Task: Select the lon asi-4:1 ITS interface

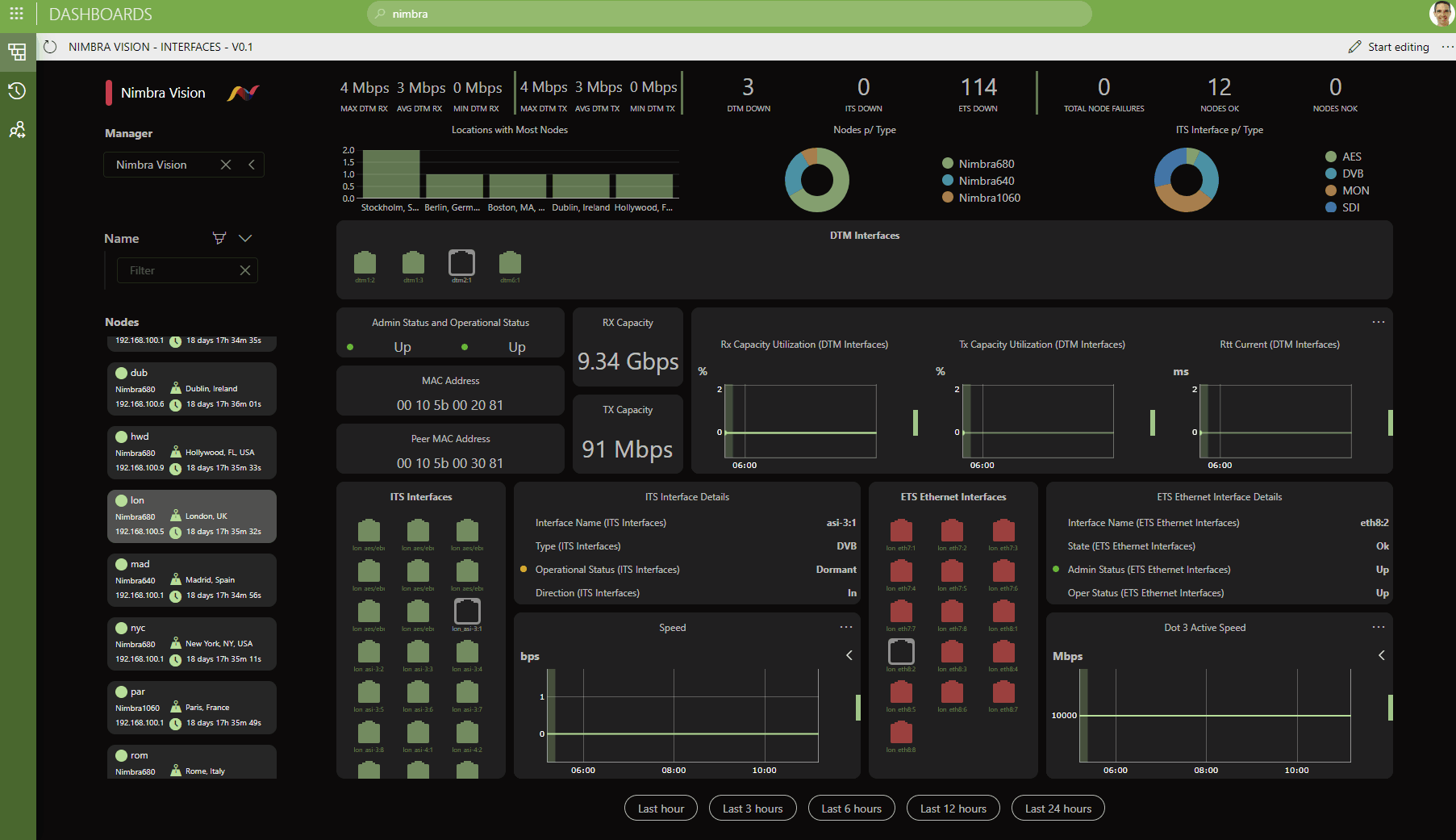Action: tap(418, 733)
